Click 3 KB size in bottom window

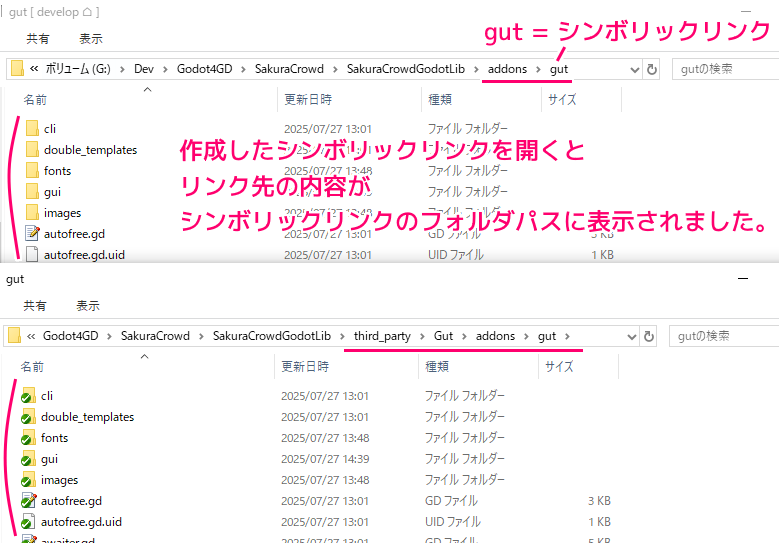[x=600, y=501]
